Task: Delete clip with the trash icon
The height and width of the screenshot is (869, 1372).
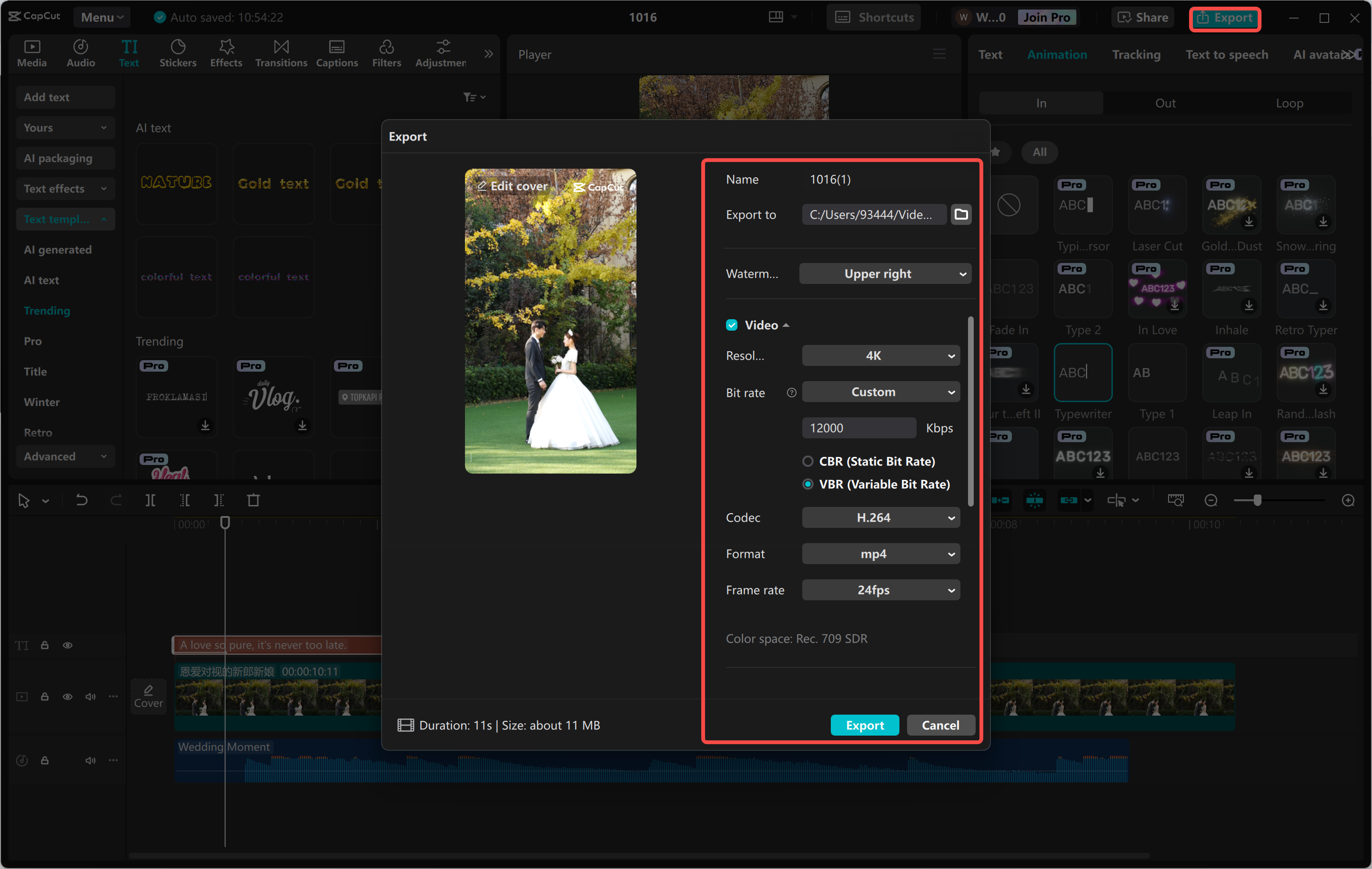Action: point(254,500)
